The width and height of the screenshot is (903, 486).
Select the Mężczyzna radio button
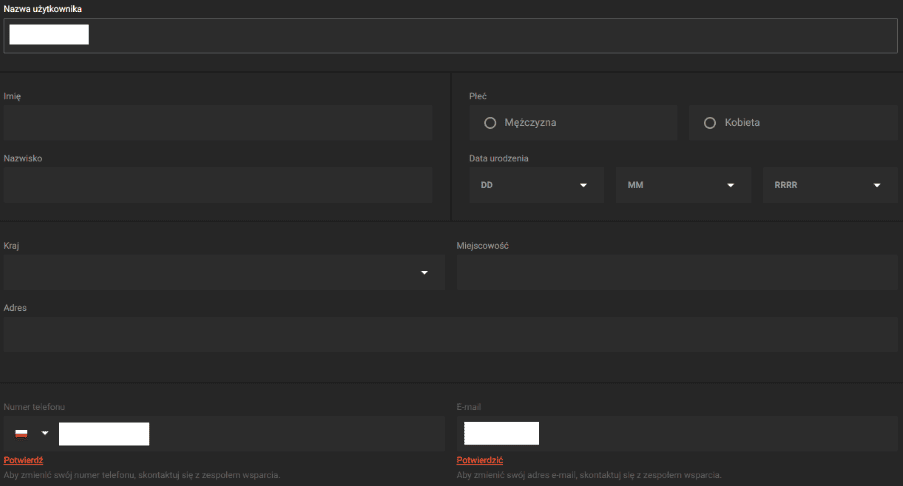click(490, 123)
